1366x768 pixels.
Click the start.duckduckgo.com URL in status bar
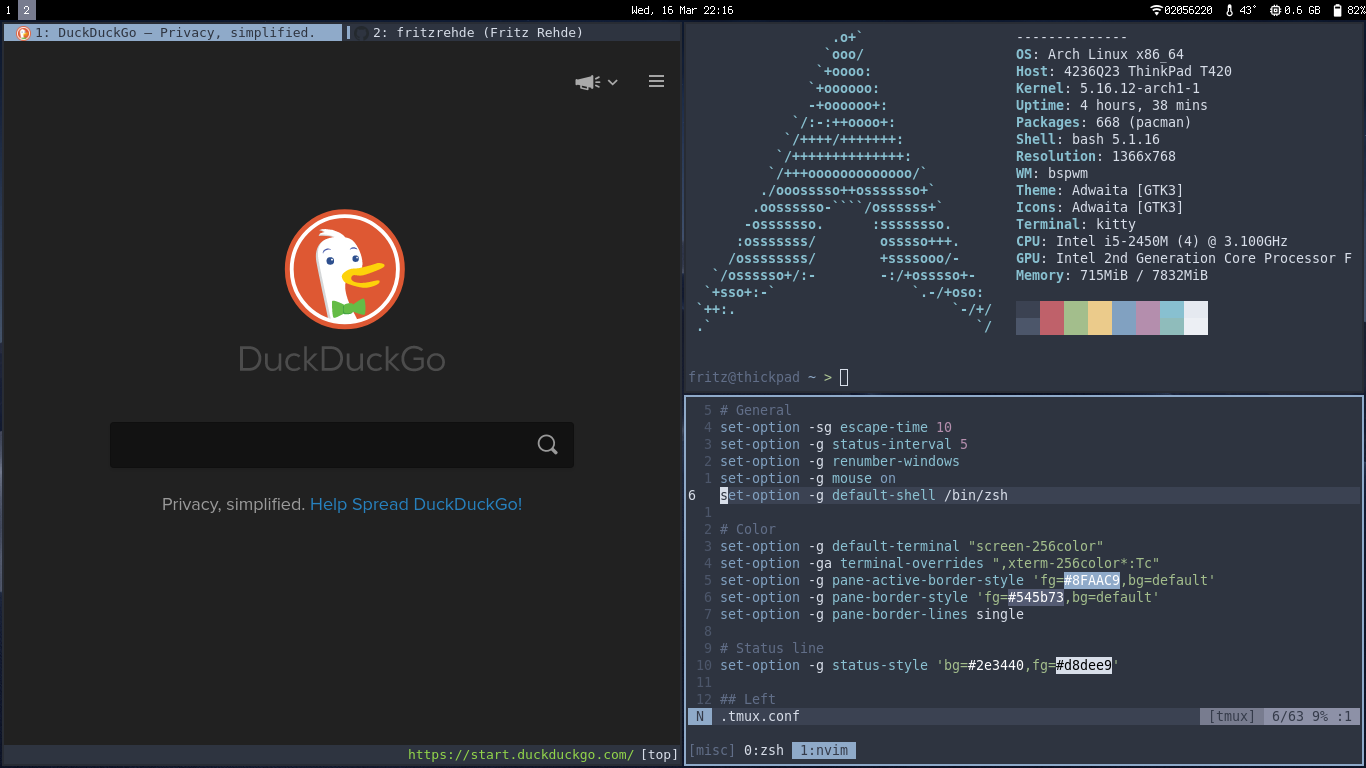(x=521, y=755)
